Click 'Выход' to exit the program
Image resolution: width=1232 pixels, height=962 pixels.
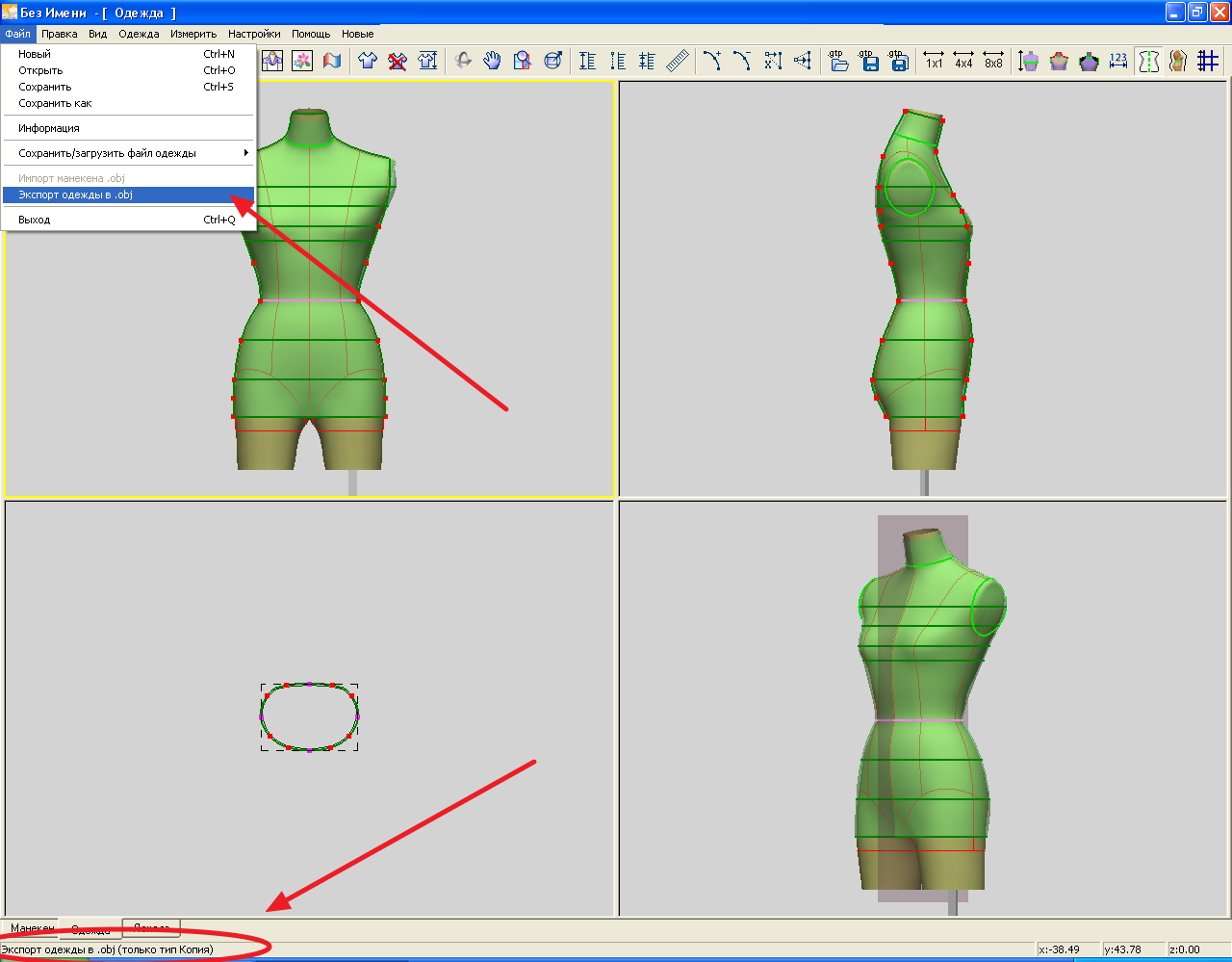pyautogui.click(x=35, y=220)
